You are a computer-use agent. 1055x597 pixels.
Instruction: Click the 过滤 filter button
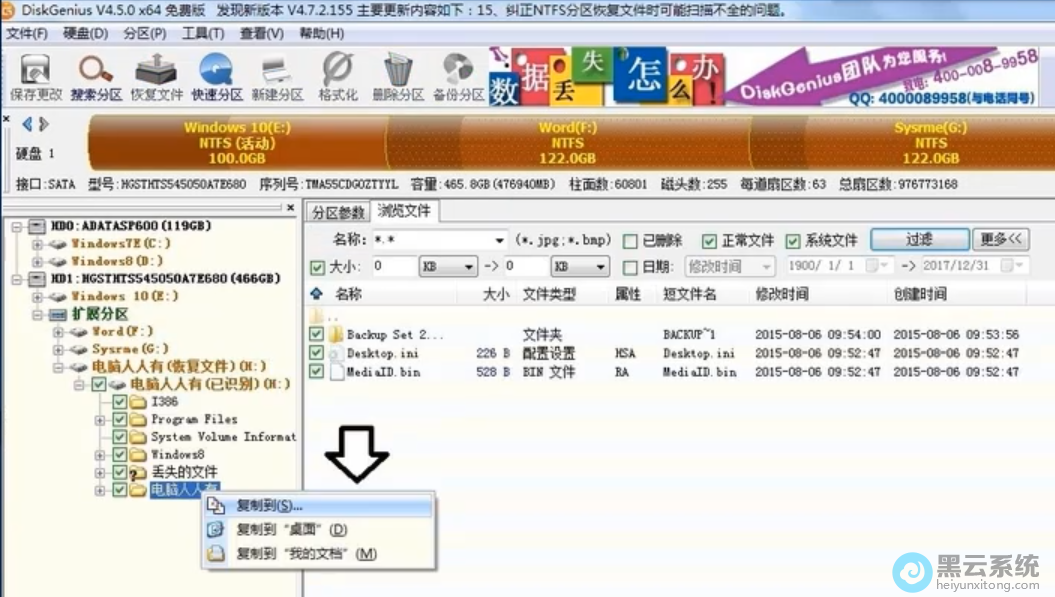coord(919,240)
